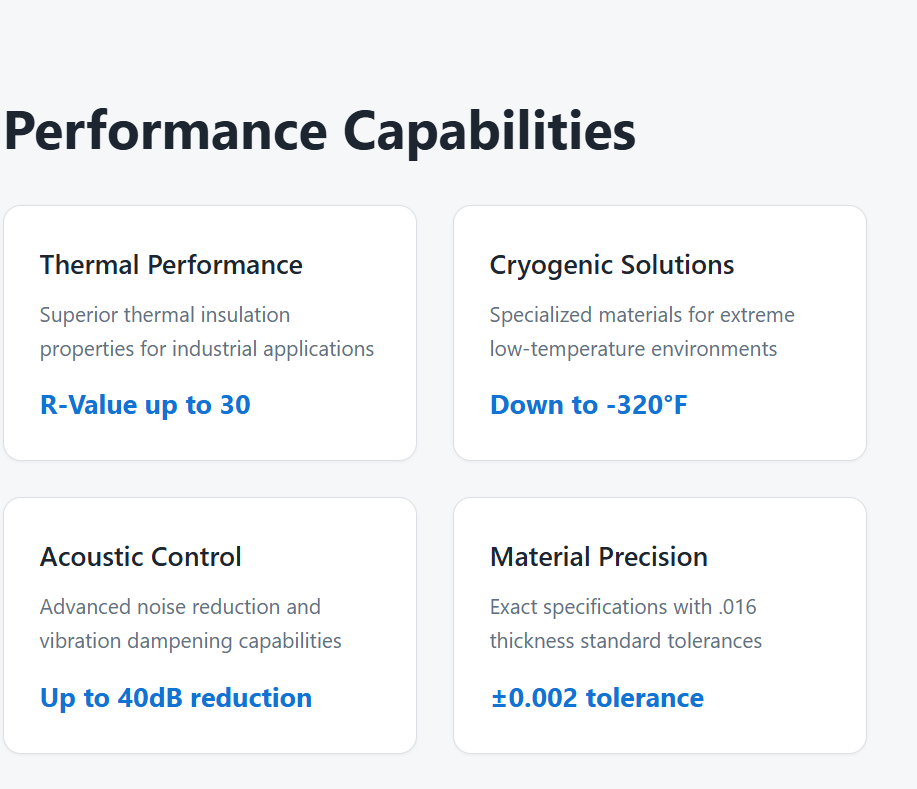This screenshot has height=789, width=917.
Task: Click the word 'Capabilities' in the page heading
Action: 489,132
